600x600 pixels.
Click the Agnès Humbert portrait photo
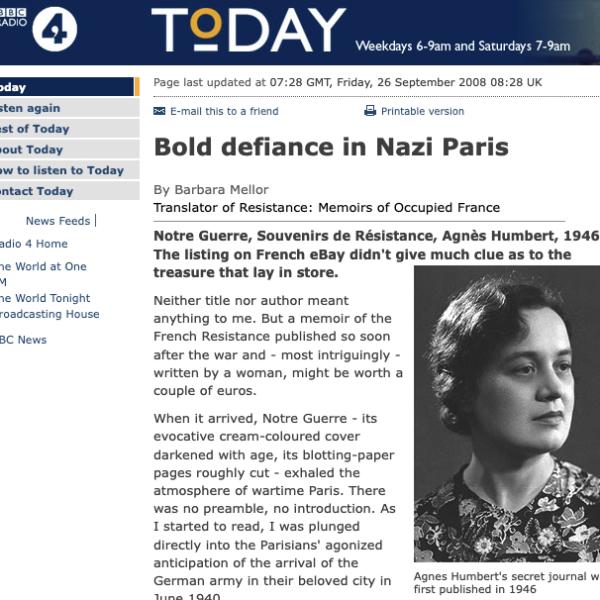507,414
